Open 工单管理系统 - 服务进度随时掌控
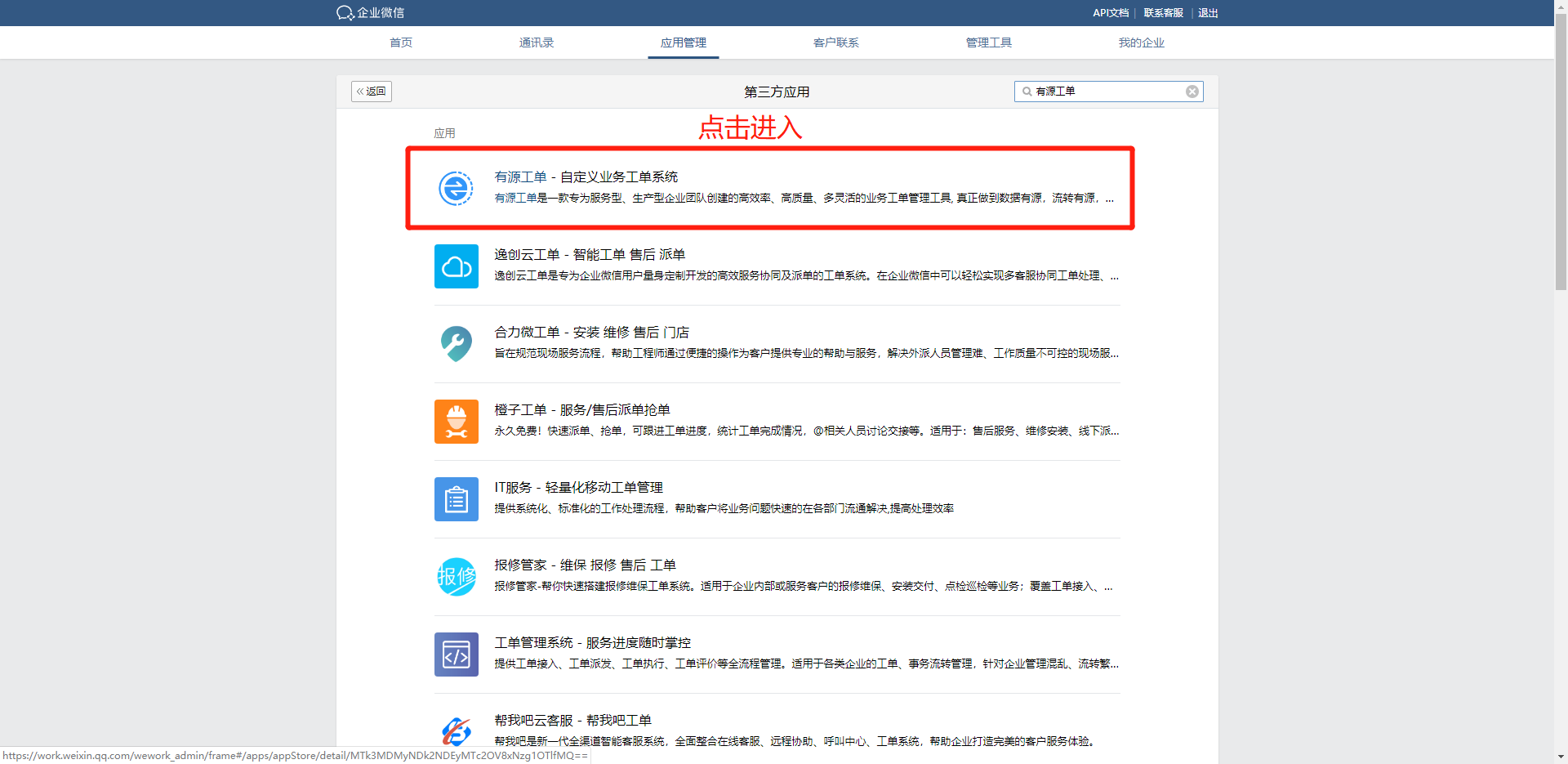Screen dimensions: 1568x764 [592, 642]
